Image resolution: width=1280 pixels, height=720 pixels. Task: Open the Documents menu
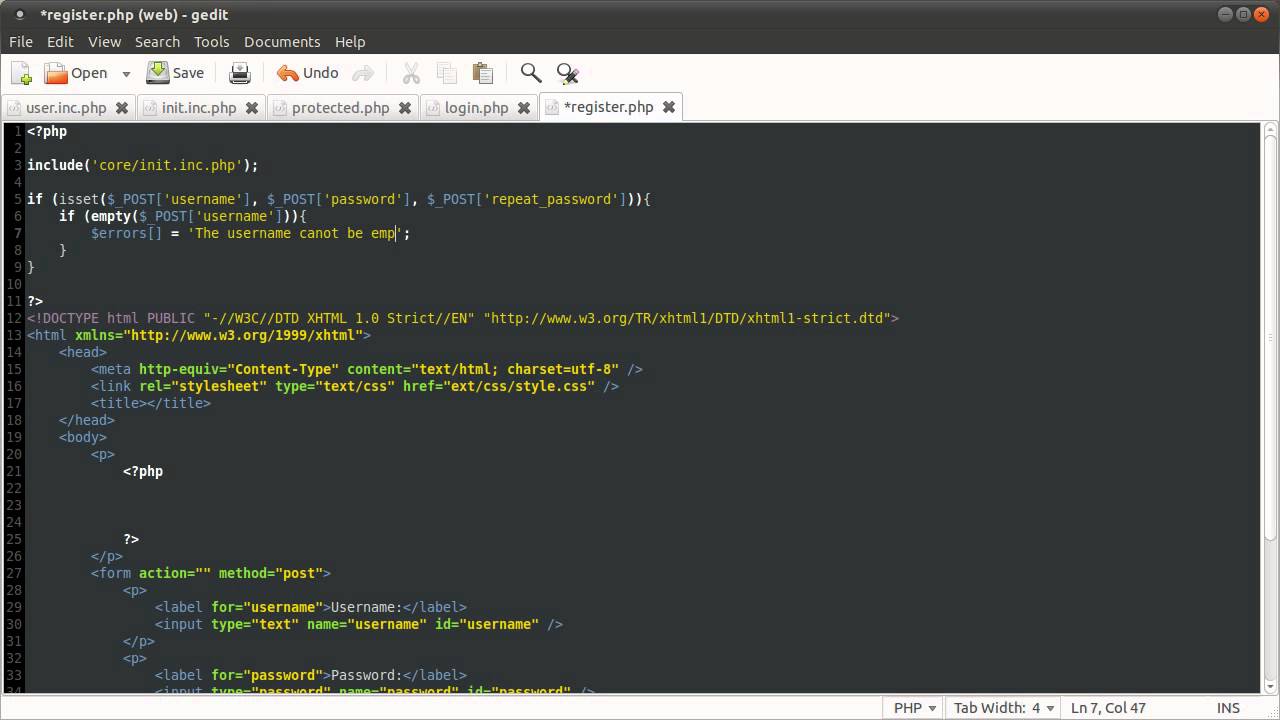tap(282, 42)
